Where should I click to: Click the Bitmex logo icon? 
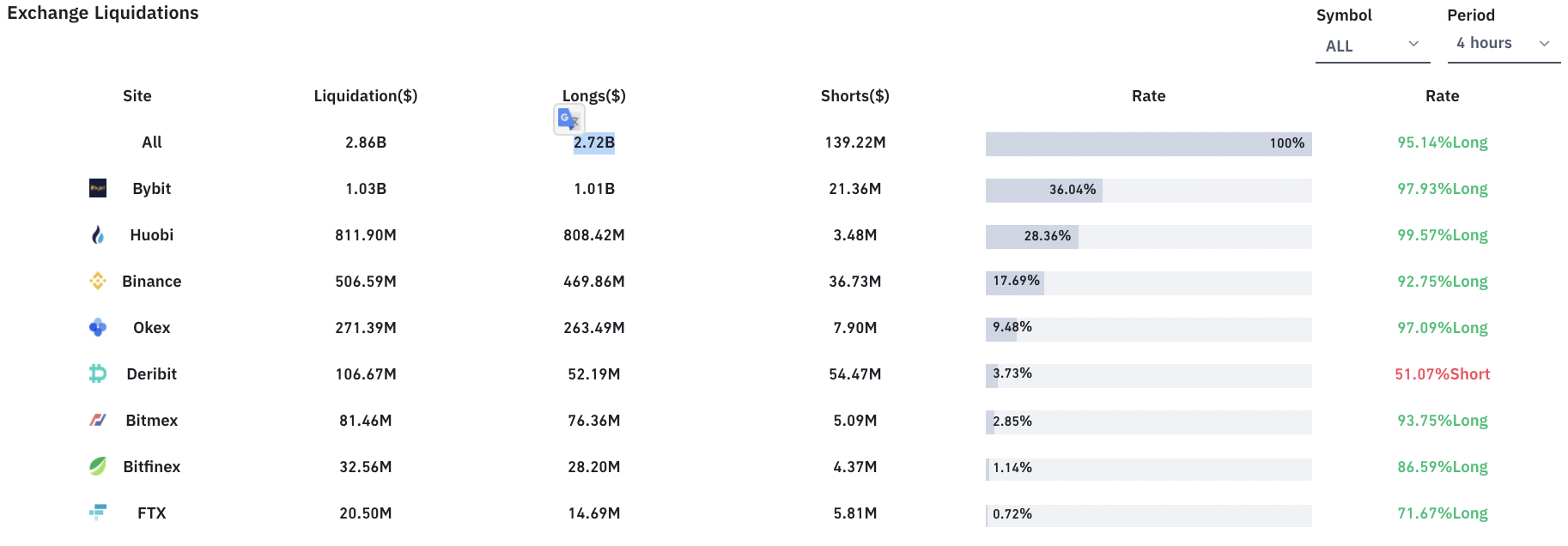[98, 420]
